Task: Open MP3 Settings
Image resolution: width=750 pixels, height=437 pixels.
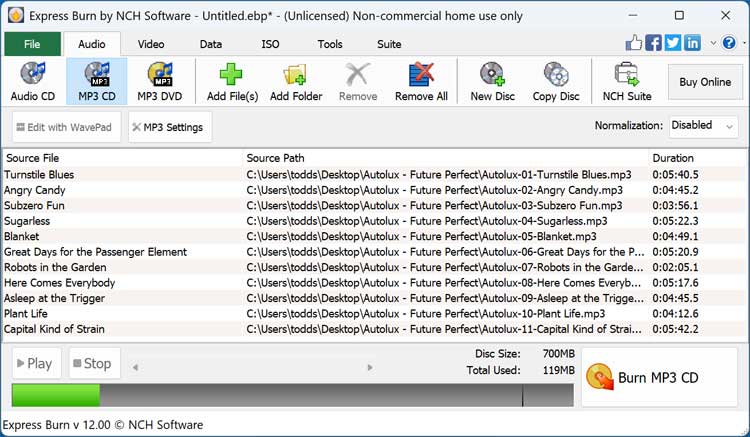Action: pos(170,127)
